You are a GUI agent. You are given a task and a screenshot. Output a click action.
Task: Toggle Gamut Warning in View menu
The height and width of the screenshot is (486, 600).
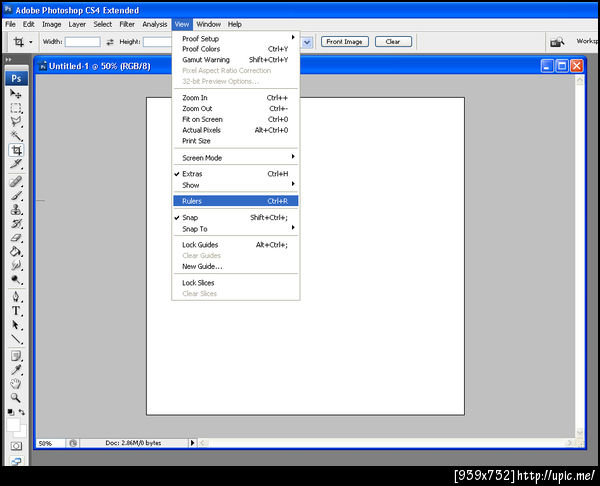click(235, 60)
